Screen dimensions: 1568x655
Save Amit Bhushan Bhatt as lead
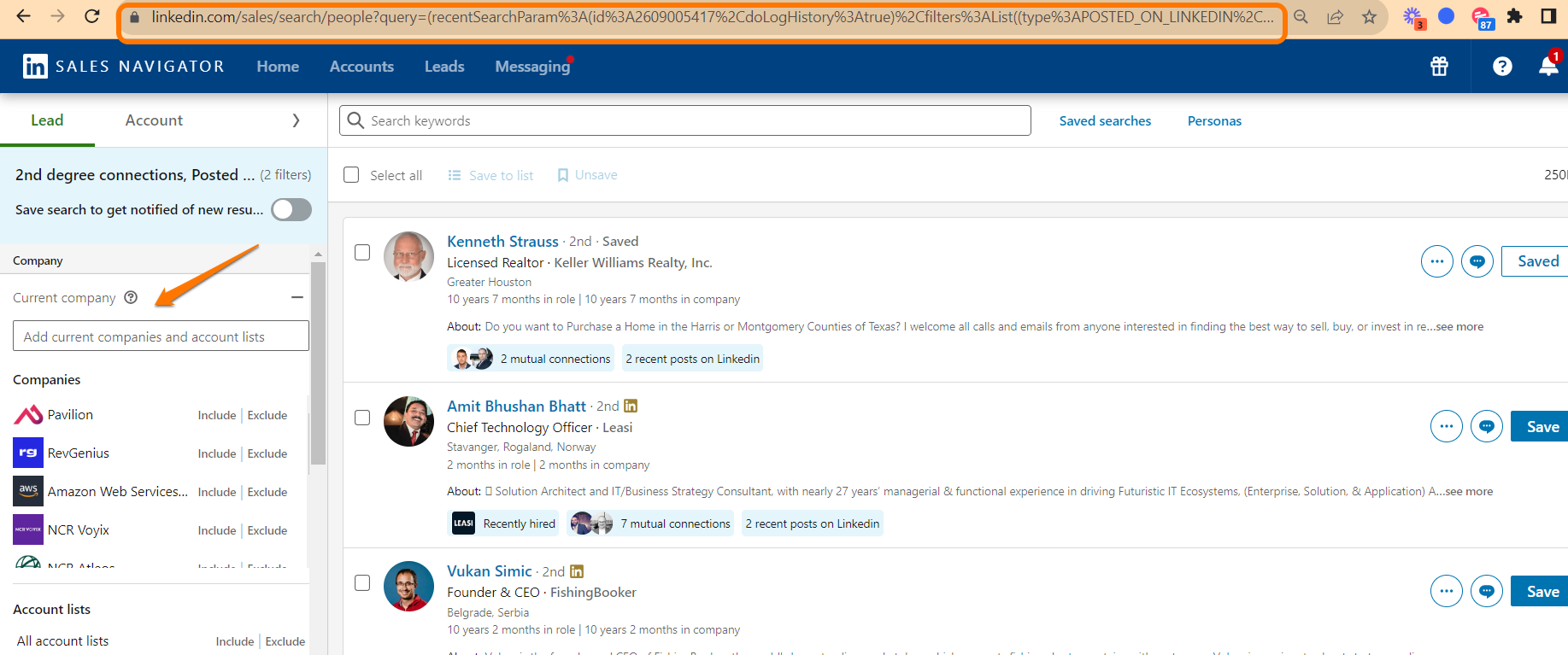pos(1541,426)
